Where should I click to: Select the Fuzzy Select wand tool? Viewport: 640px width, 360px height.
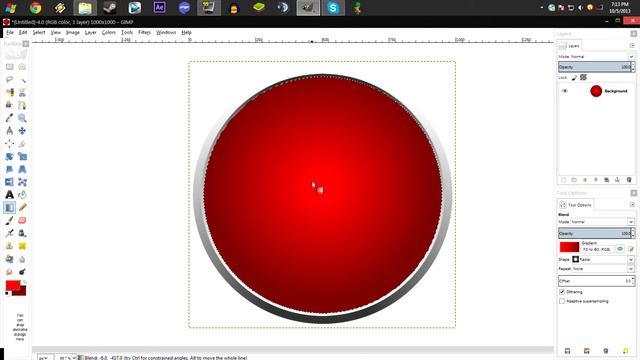point(22,80)
